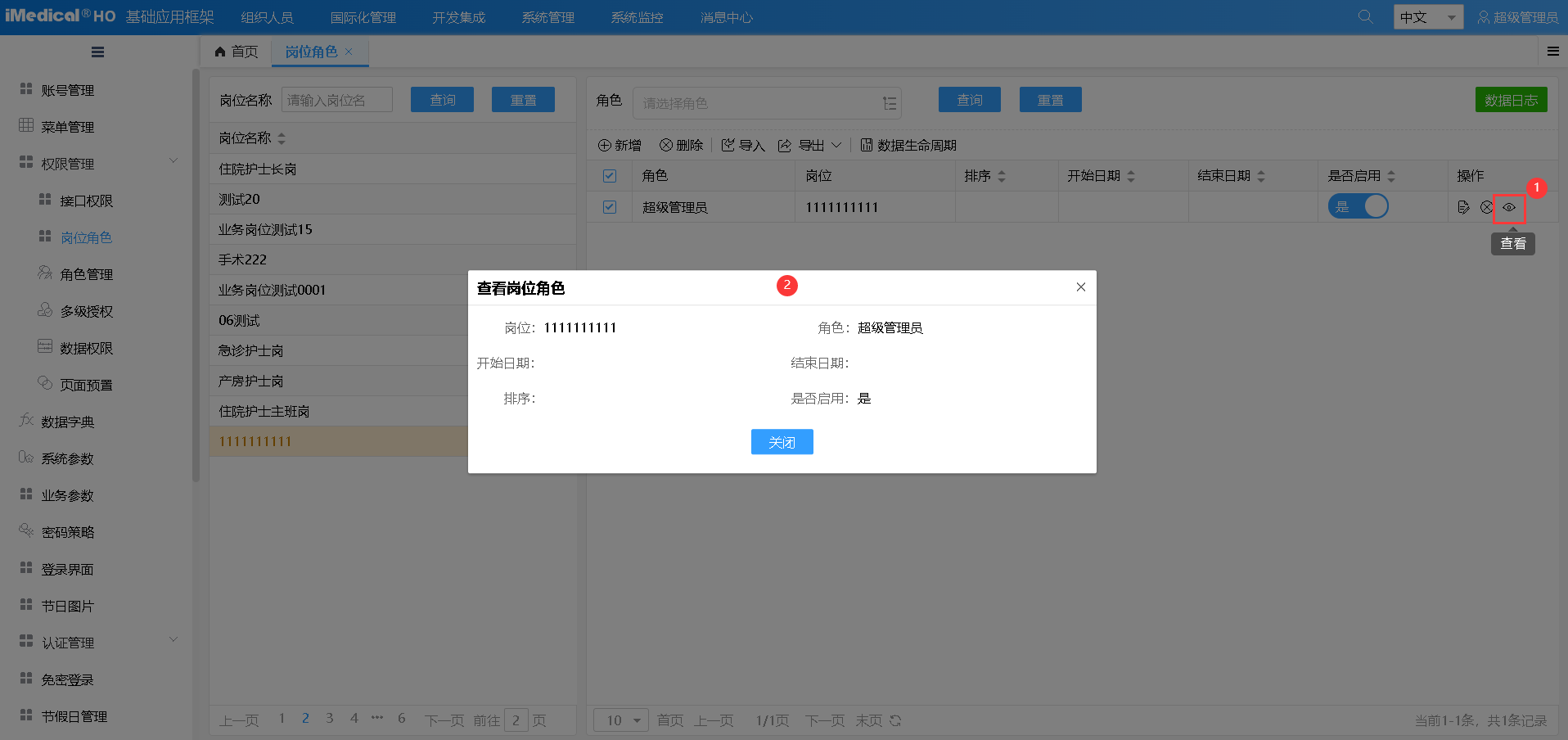Switch to the 首页 tab
Image resolution: width=1568 pixels, height=740 pixels.
pyautogui.click(x=237, y=52)
